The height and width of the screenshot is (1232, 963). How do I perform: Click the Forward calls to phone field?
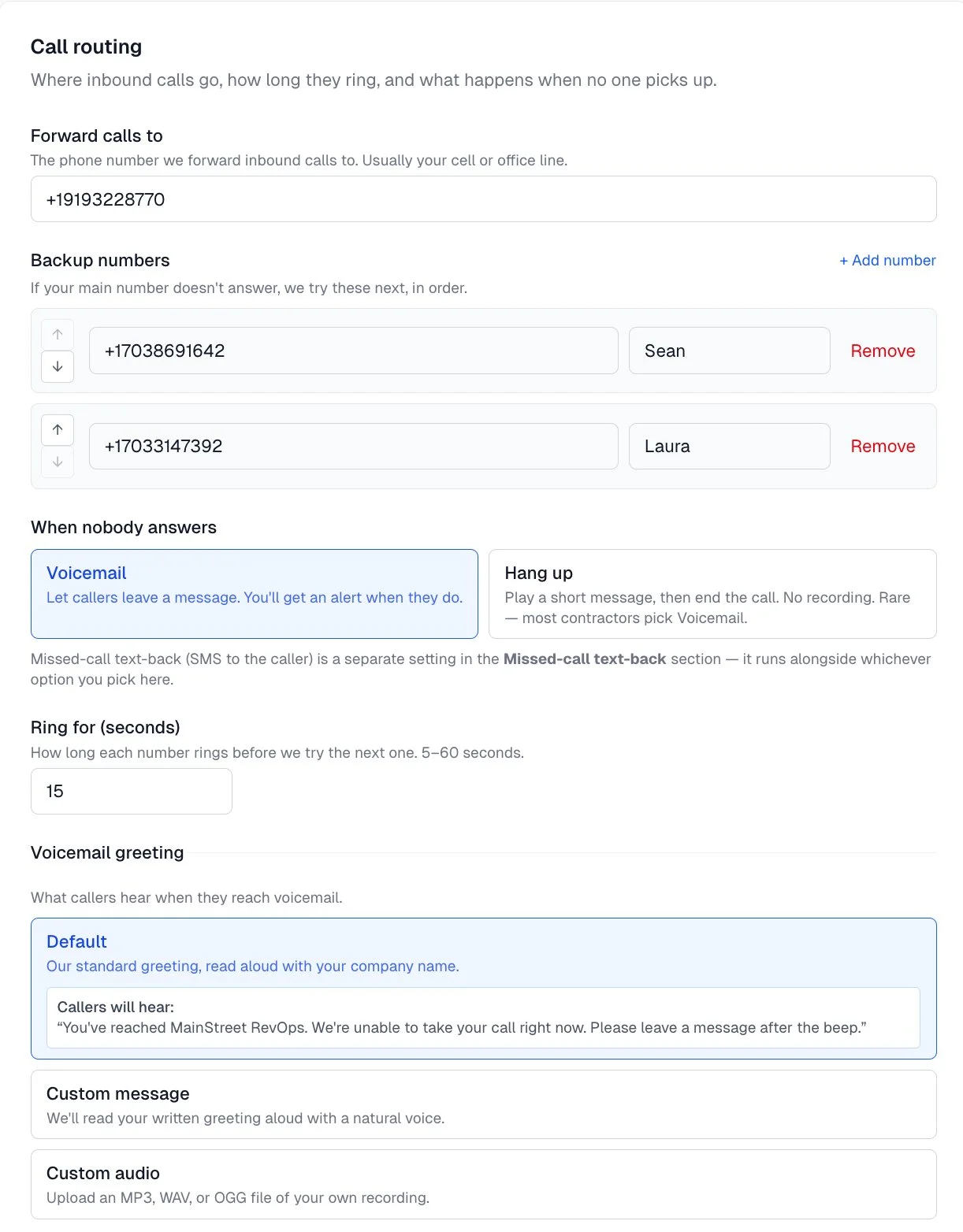pos(482,199)
